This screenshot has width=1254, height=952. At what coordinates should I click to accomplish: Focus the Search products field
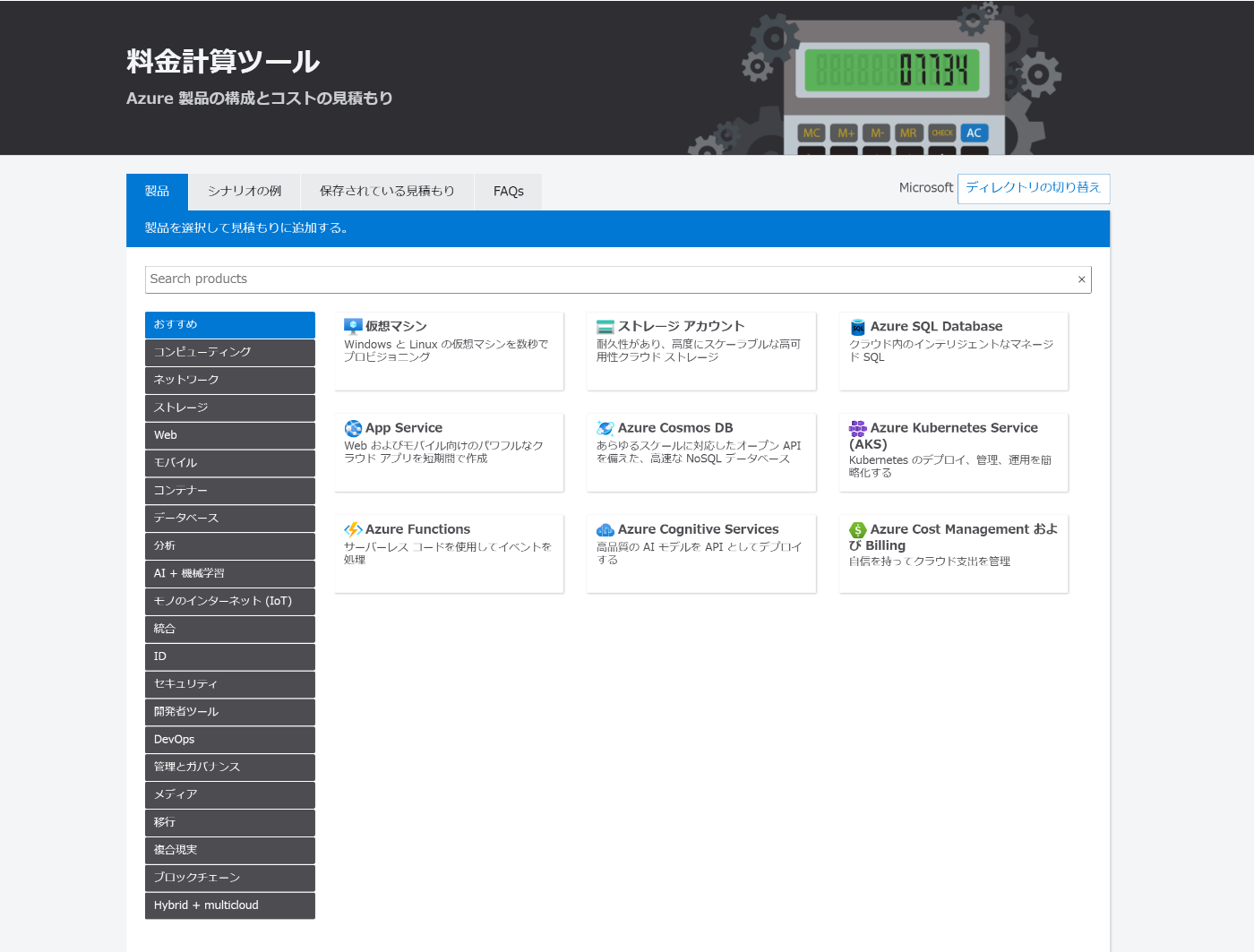tap(618, 279)
